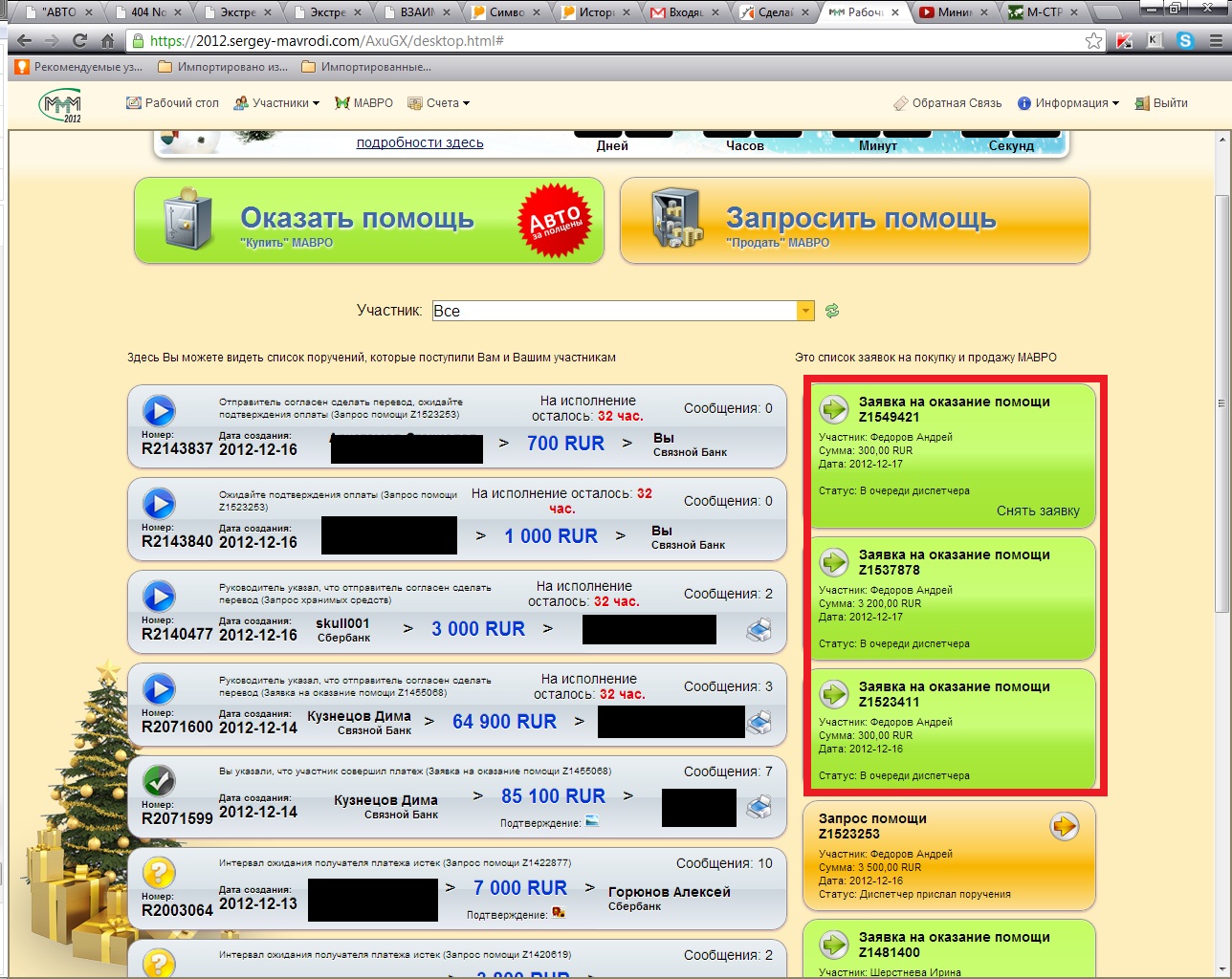Viewport: 1232px width, 979px height.
Task: Expand the Информация menu
Action: pos(1068,103)
